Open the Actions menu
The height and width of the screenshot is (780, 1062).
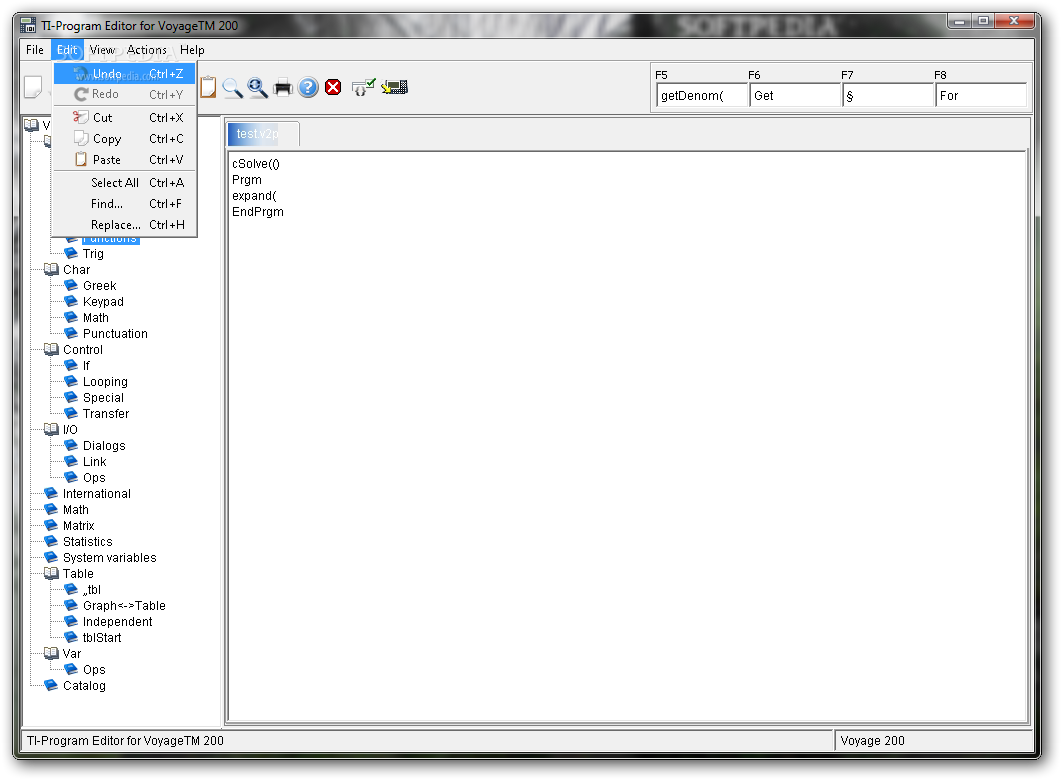coord(147,50)
